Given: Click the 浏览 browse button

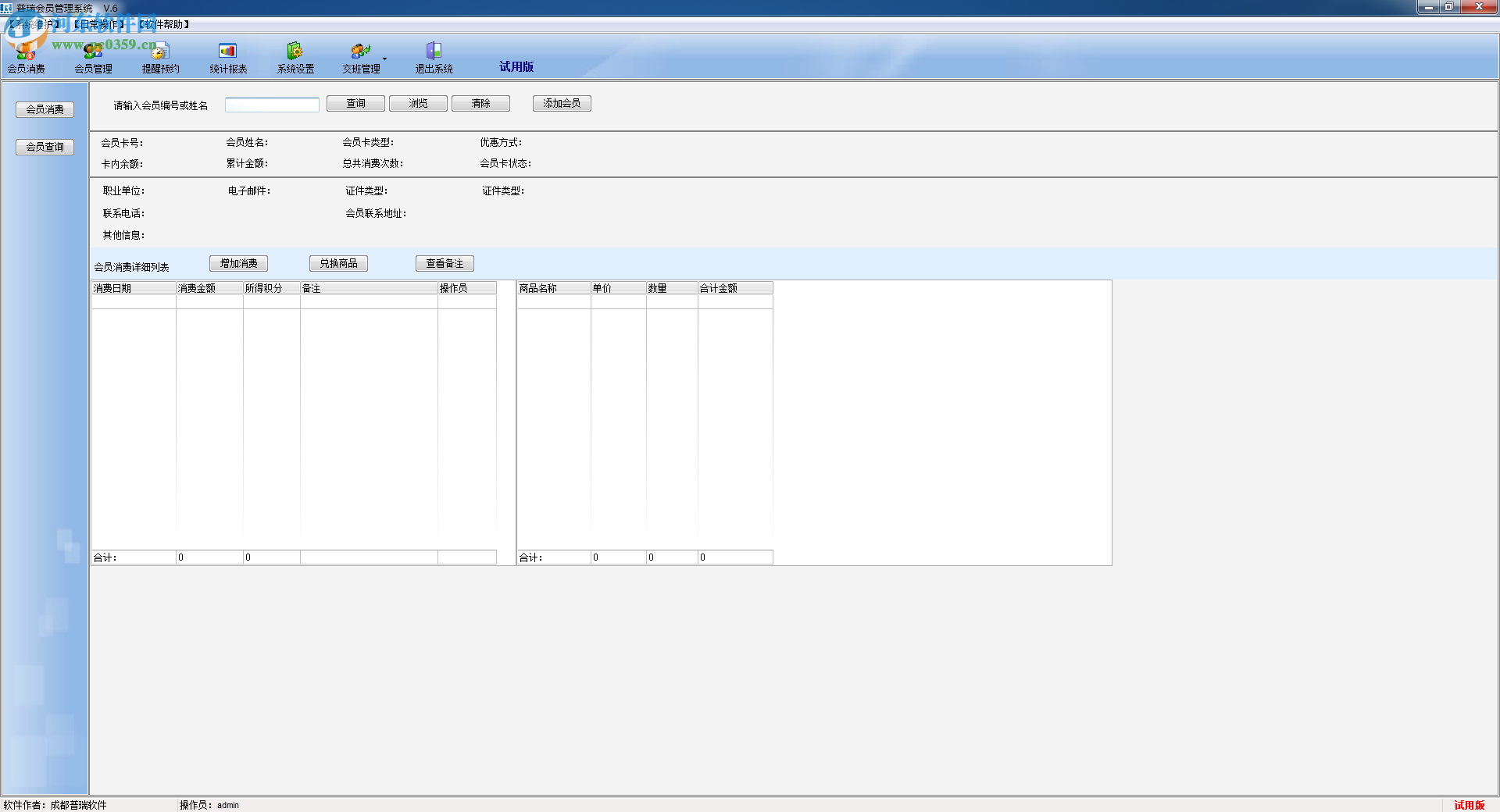Looking at the screenshot, I should pyautogui.click(x=418, y=103).
